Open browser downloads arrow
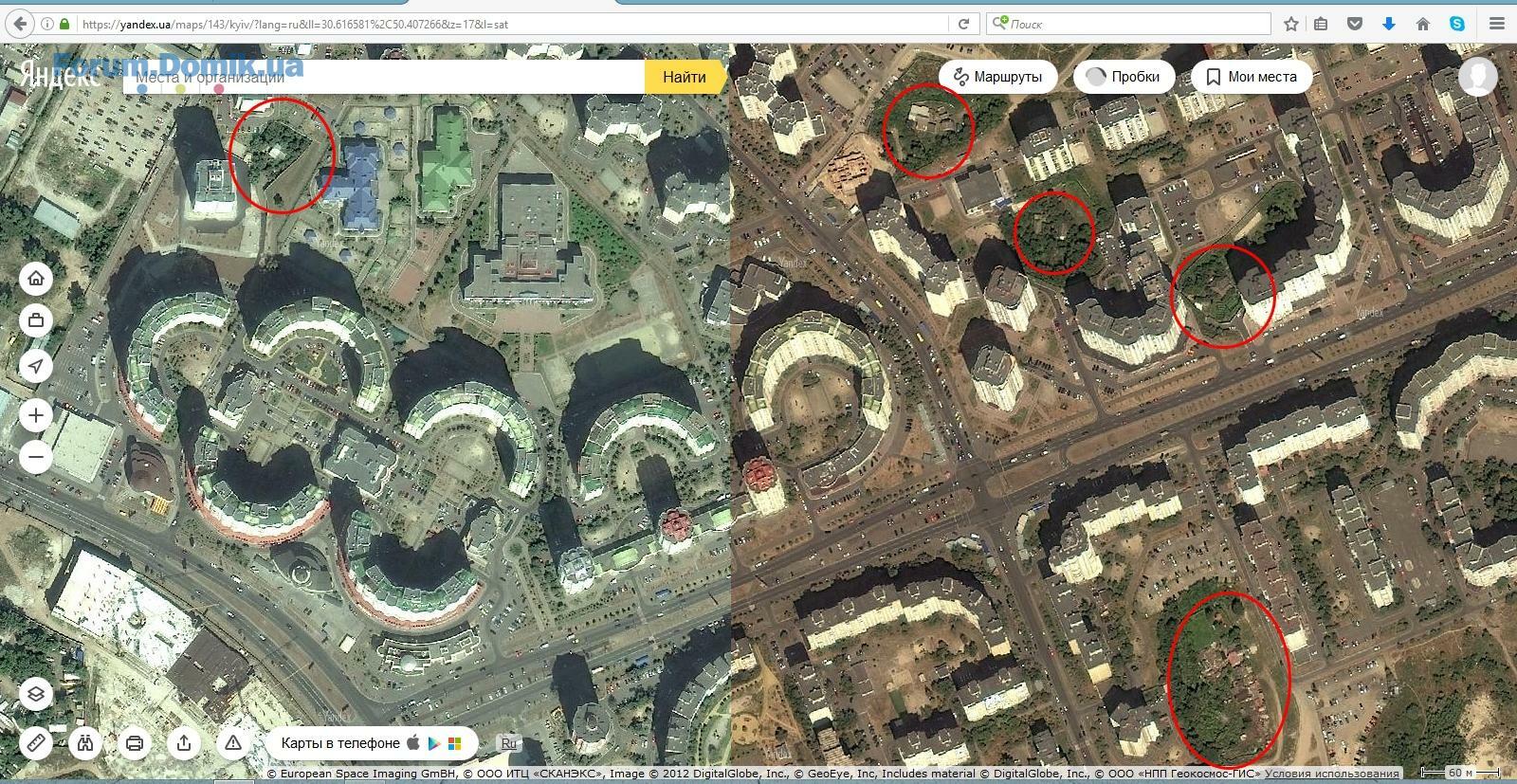This screenshot has height=784, width=1517. pos(1389,24)
